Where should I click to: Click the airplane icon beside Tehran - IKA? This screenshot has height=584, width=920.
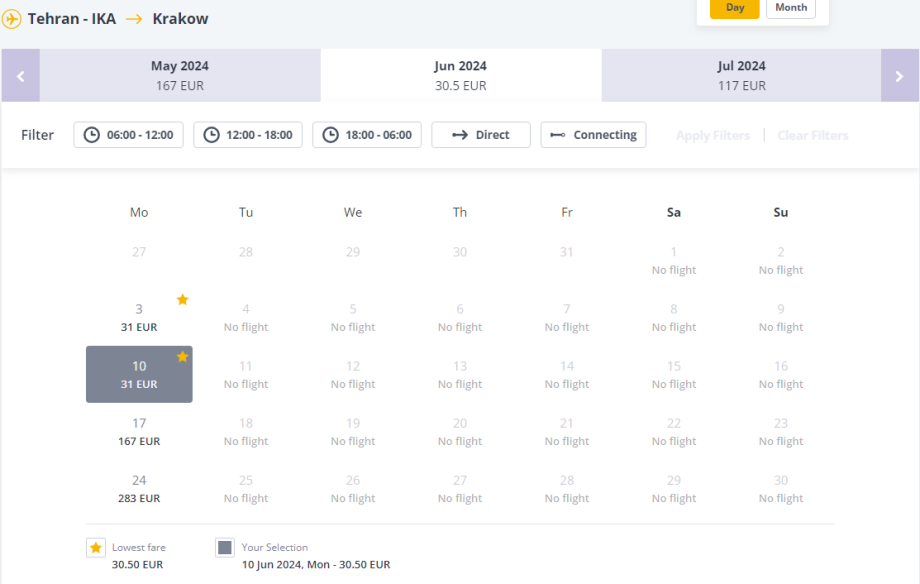pos(12,19)
